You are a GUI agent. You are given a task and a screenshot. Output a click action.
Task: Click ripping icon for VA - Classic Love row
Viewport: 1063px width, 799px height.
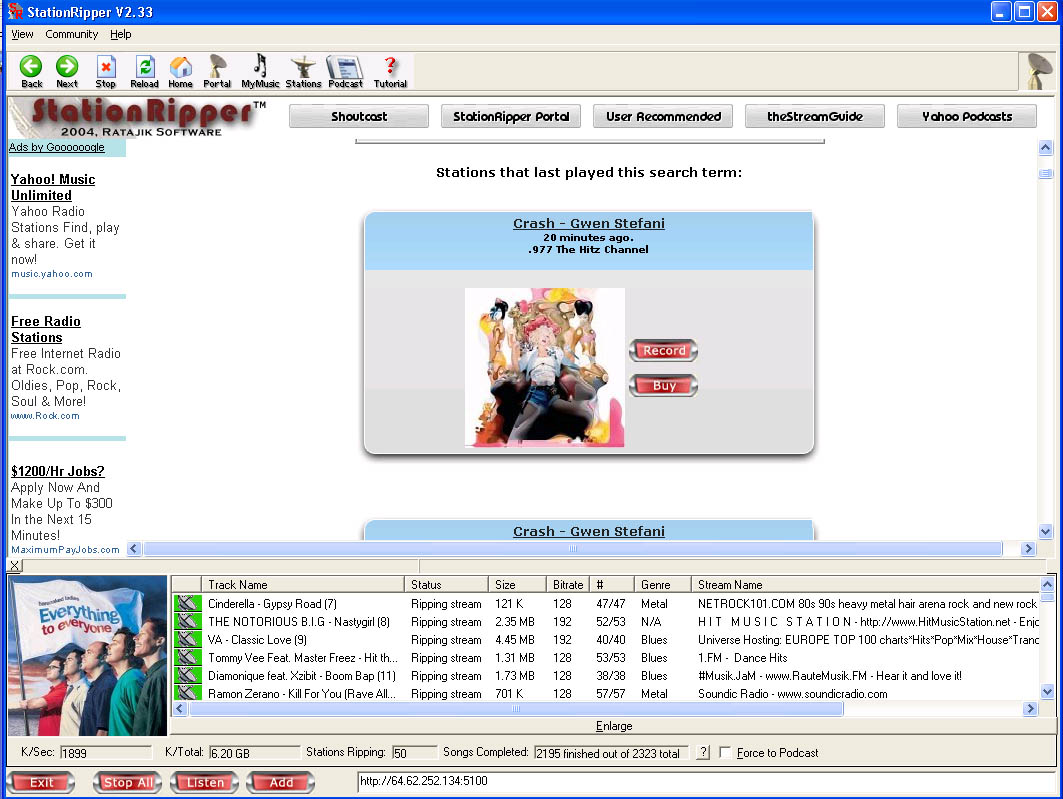[x=188, y=640]
